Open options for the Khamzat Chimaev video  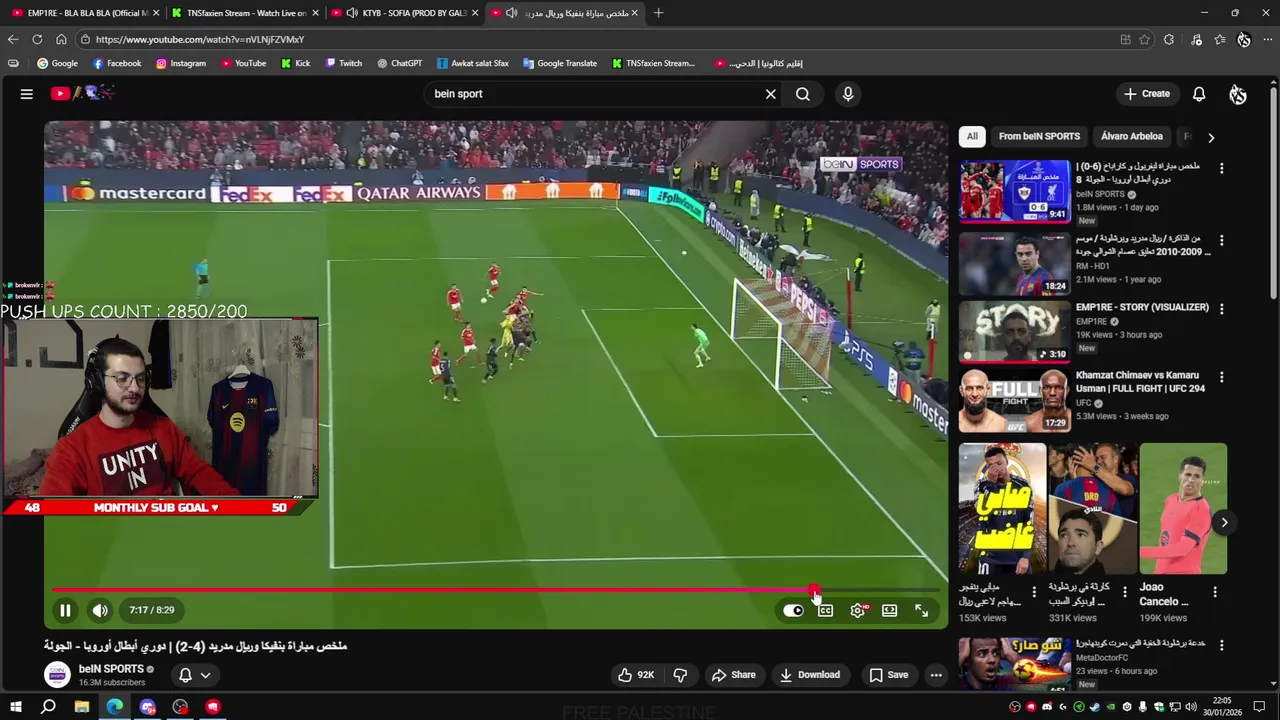[1221, 377]
